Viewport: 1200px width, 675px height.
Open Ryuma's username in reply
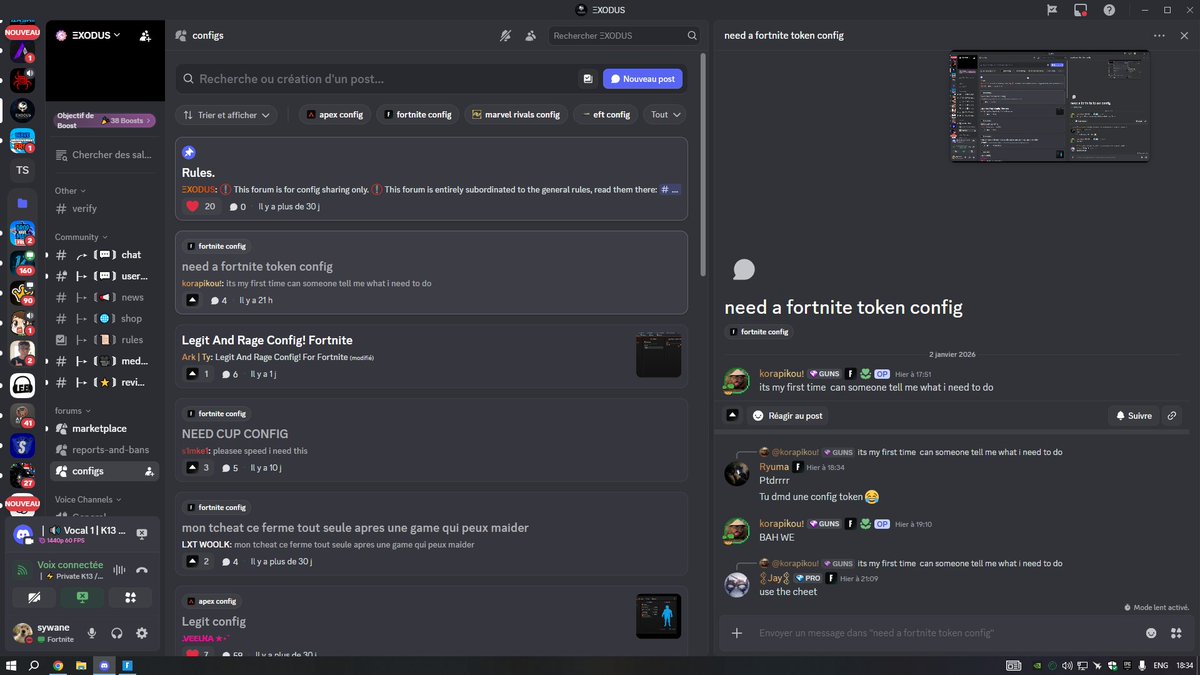[774, 467]
